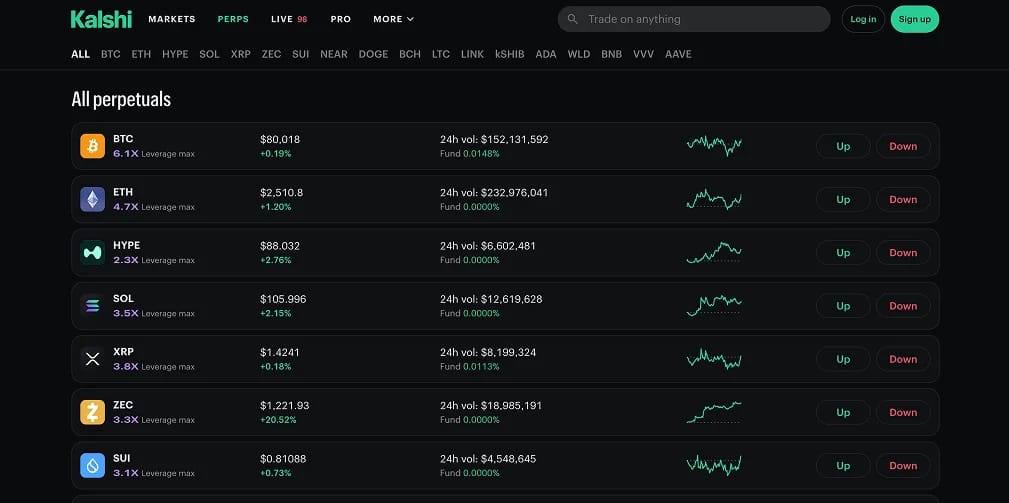This screenshot has height=503, width=1009.
Task: Select the DOGE filter tab
Action: click(x=373, y=54)
